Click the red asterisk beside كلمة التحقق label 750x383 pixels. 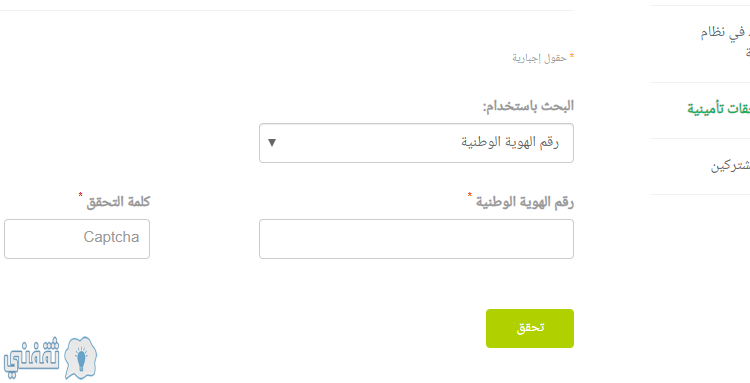point(80,195)
